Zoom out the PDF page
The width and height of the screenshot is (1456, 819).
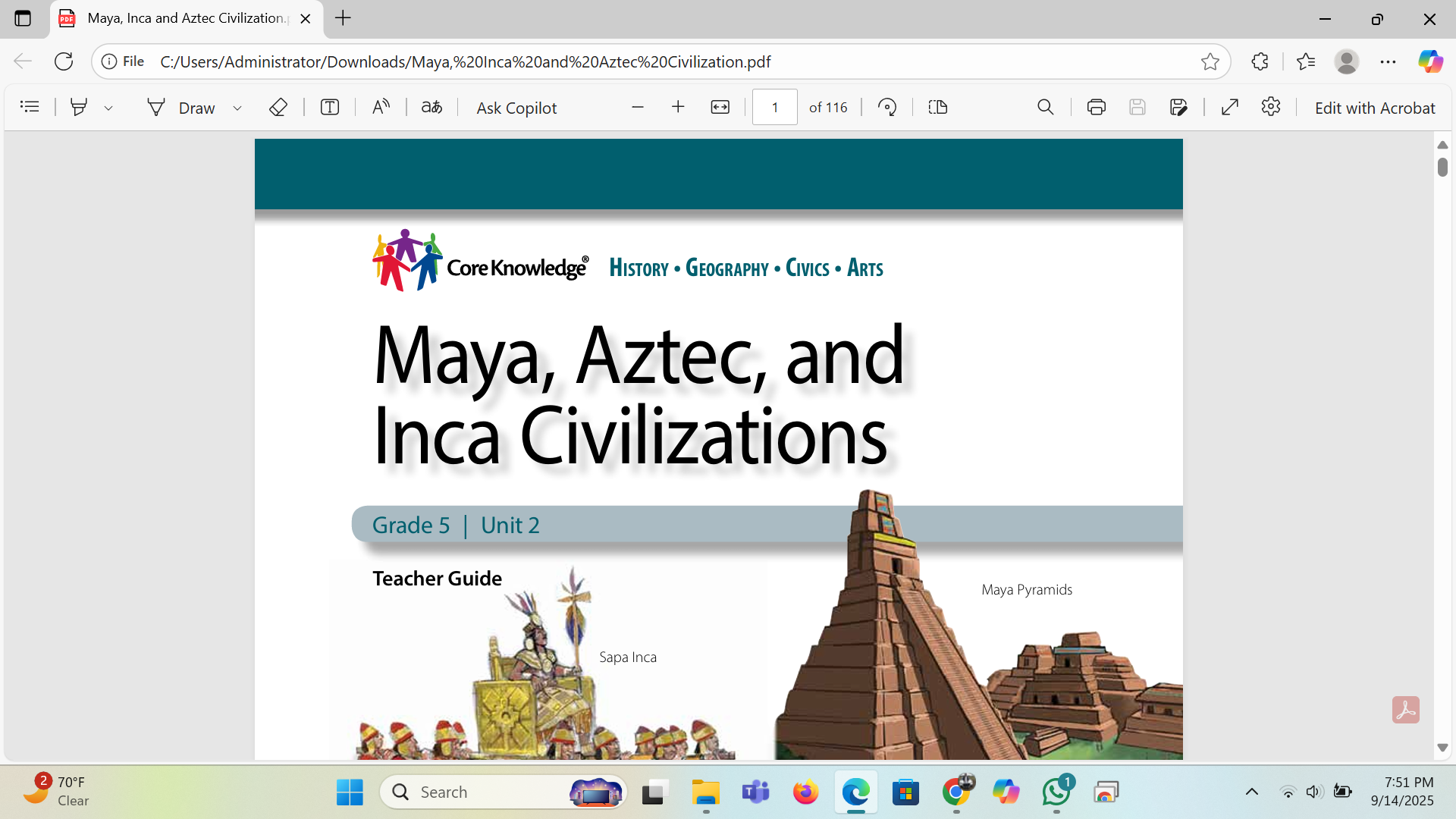tap(637, 107)
